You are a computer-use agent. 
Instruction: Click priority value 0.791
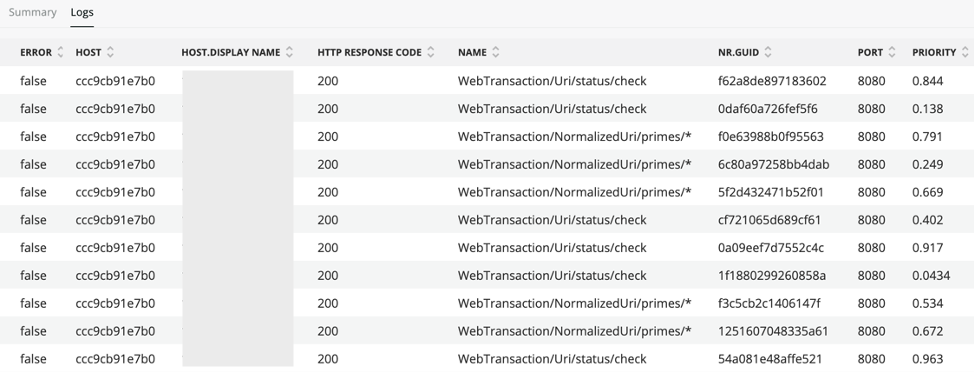tap(927, 137)
